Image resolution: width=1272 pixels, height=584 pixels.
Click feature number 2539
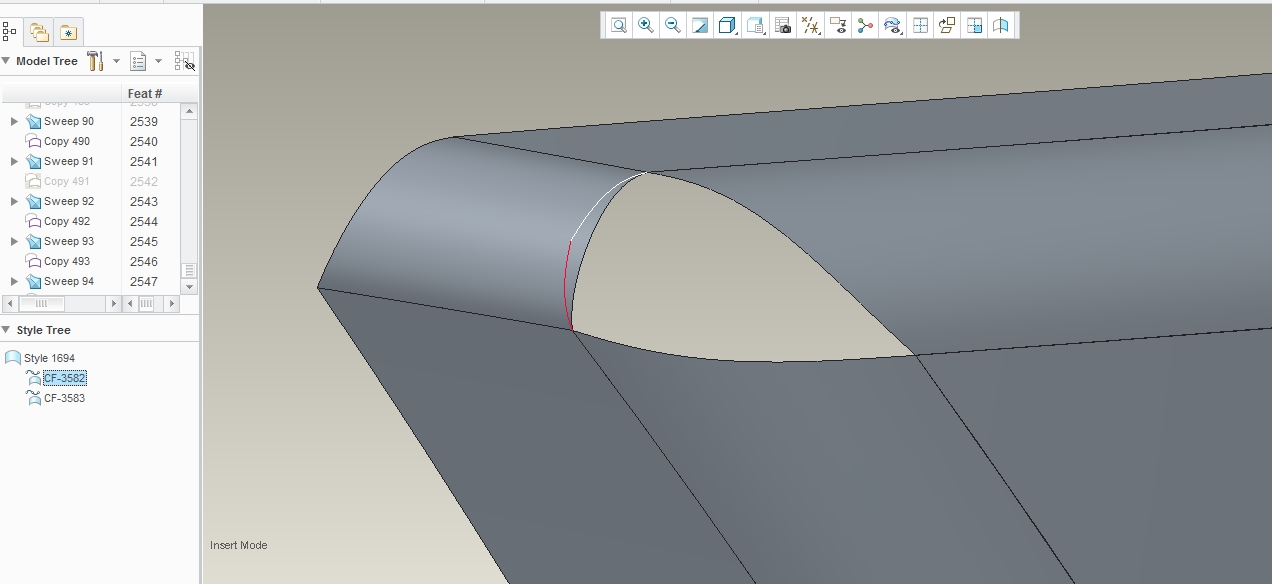[144, 121]
